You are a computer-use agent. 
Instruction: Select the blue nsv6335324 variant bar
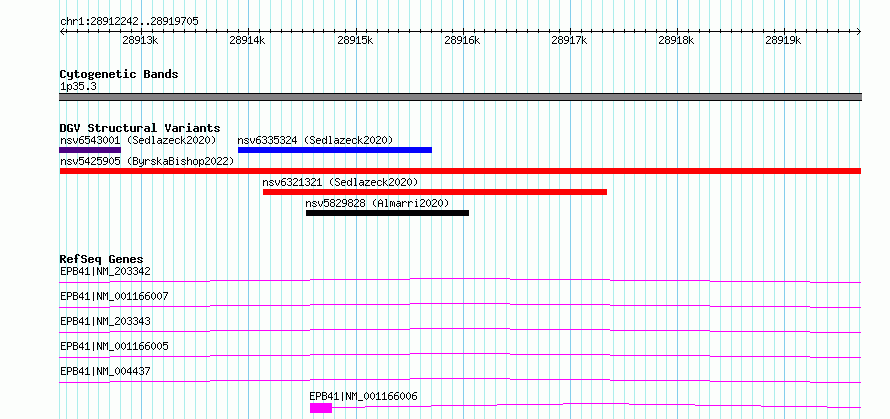[335, 150]
